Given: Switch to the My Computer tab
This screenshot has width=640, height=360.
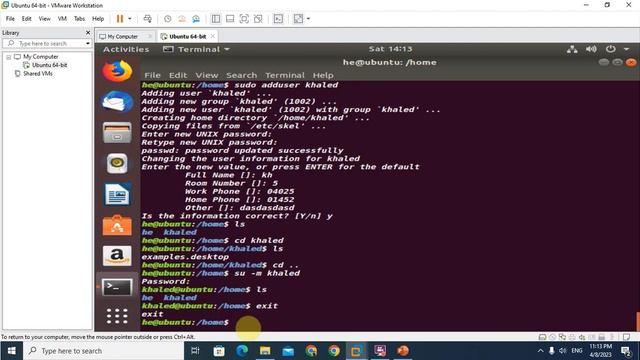Looking at the screenshot, I should click(123, 36).
